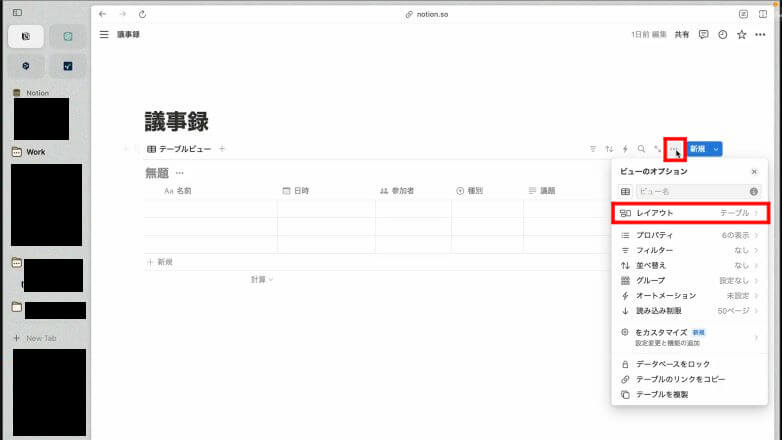Click the notion.so address bar
782x440 pixels.
click(x=427, y=14)
